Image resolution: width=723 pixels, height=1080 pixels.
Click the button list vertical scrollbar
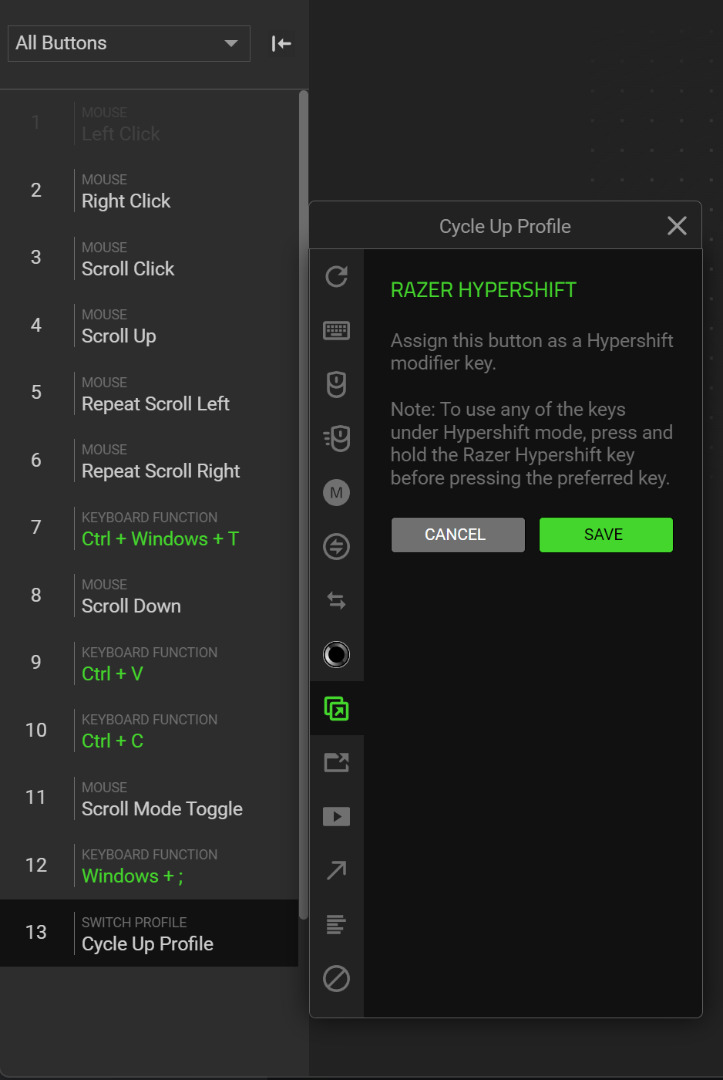tap(303, 500)
